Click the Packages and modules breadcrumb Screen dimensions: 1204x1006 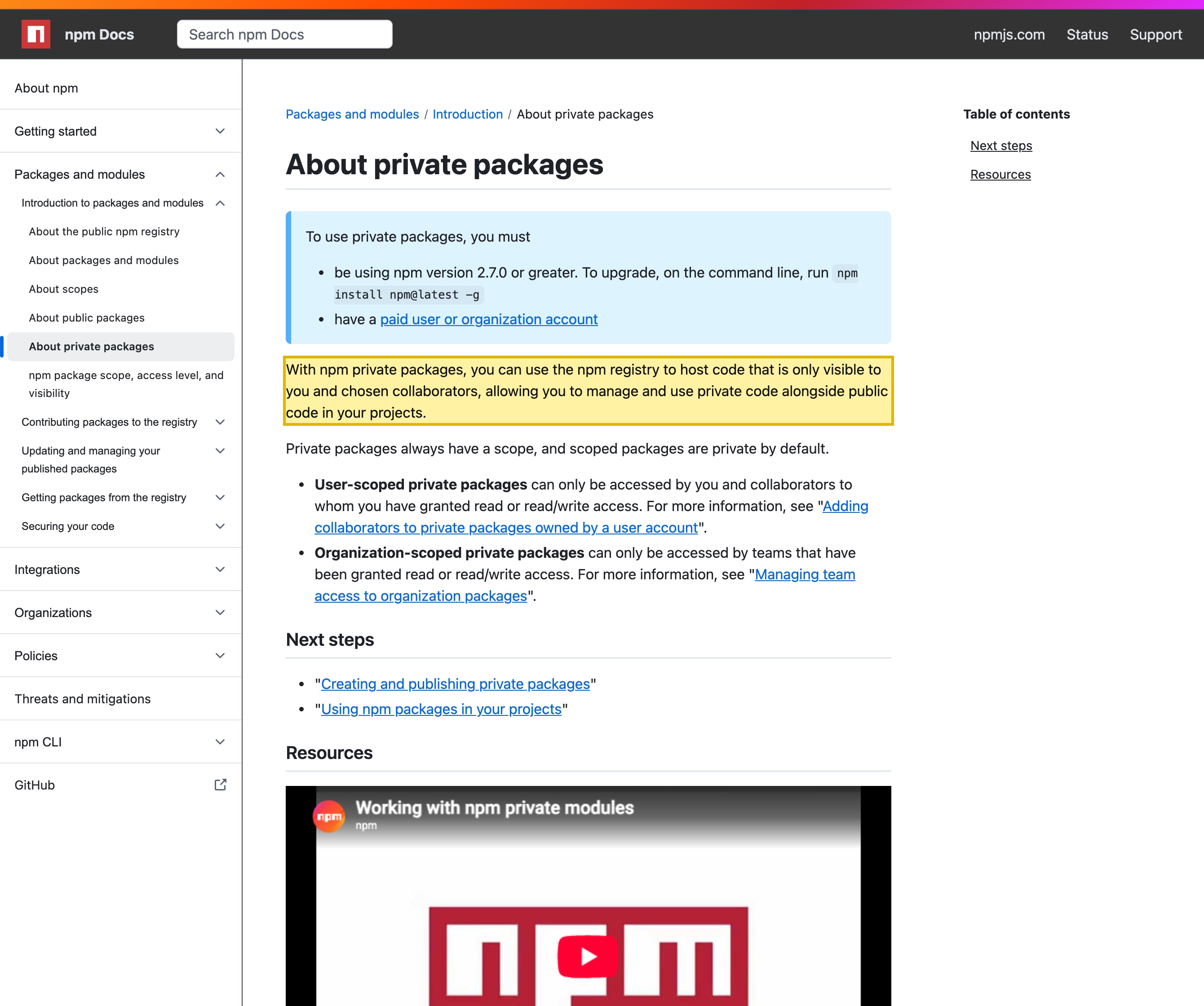[x=352, y=114]
